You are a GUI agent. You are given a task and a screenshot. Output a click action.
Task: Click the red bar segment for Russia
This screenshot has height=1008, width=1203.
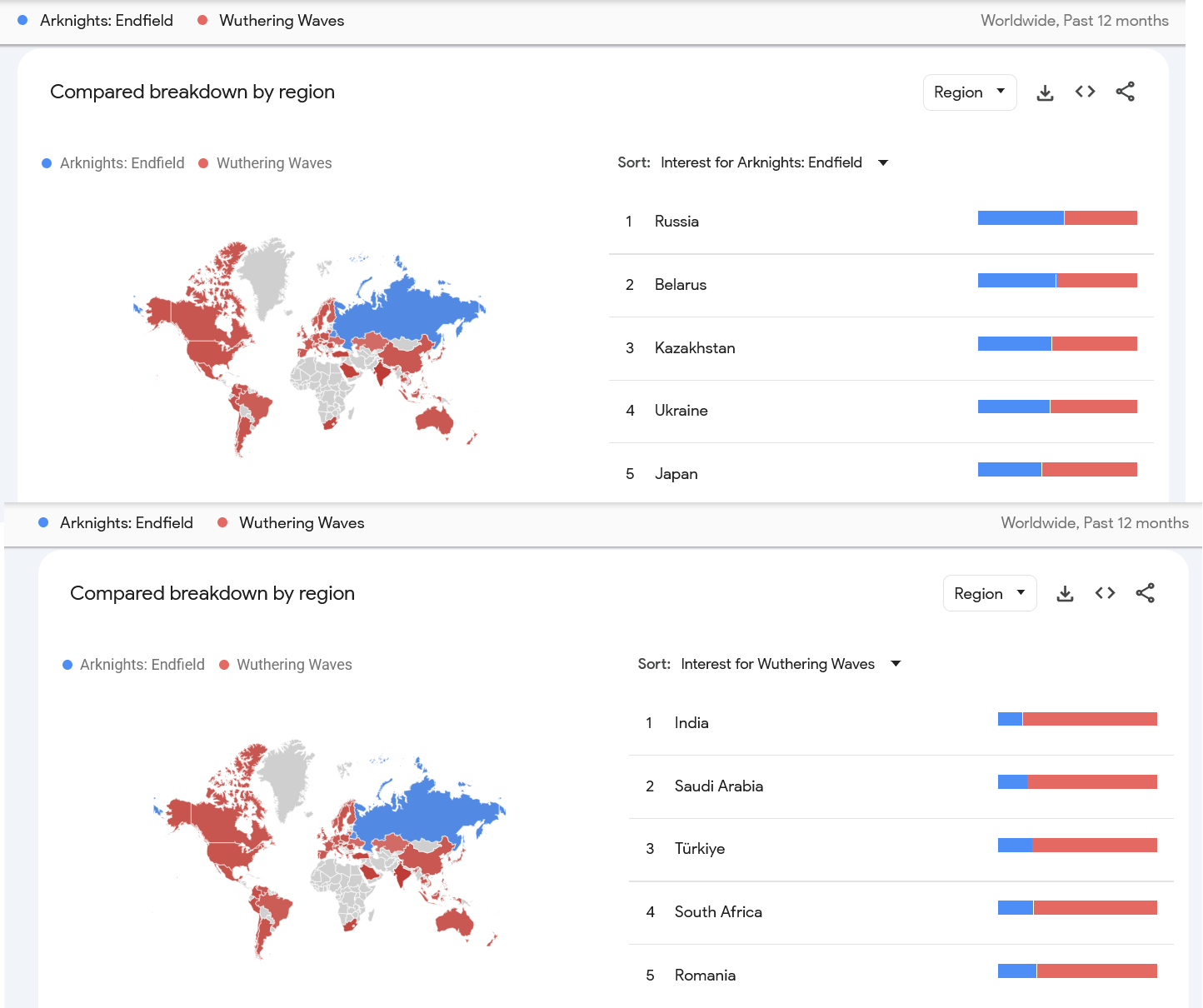(x=1101, y=218)
